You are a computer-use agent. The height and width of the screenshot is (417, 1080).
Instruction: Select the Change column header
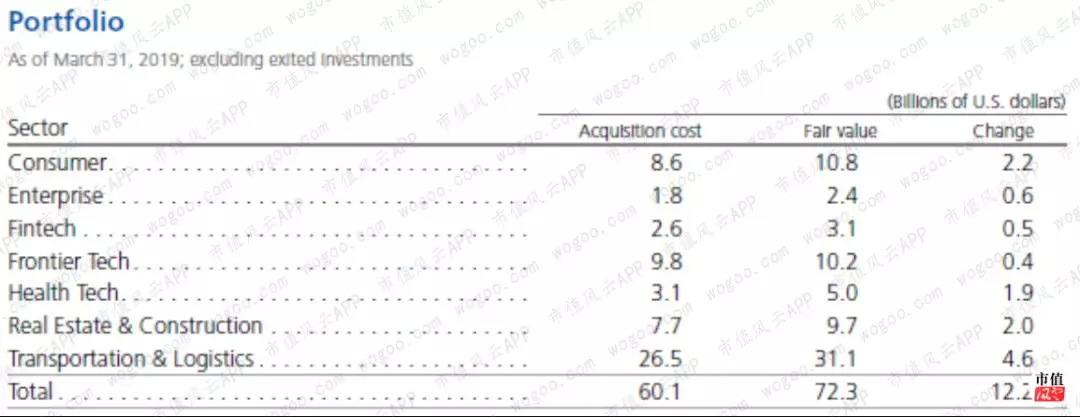click(x=1003, y=131)
